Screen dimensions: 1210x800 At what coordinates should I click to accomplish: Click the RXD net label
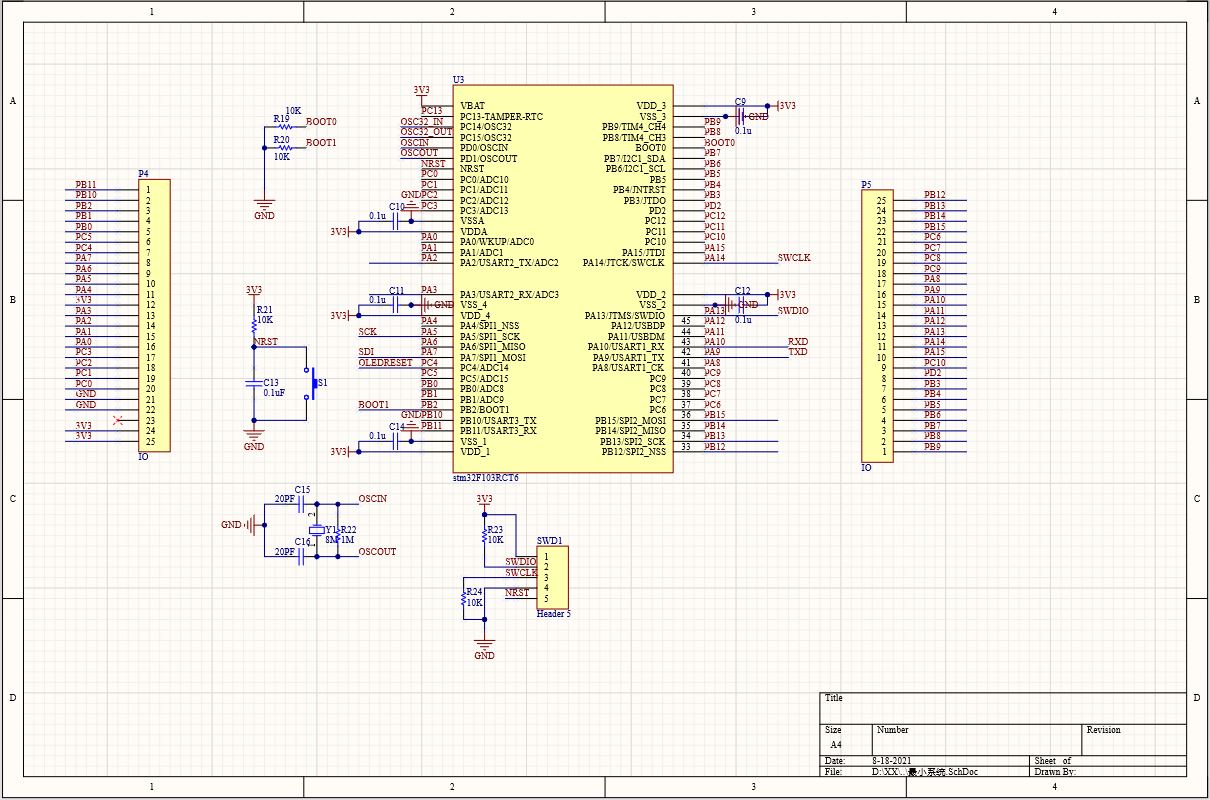coord(798,342)
